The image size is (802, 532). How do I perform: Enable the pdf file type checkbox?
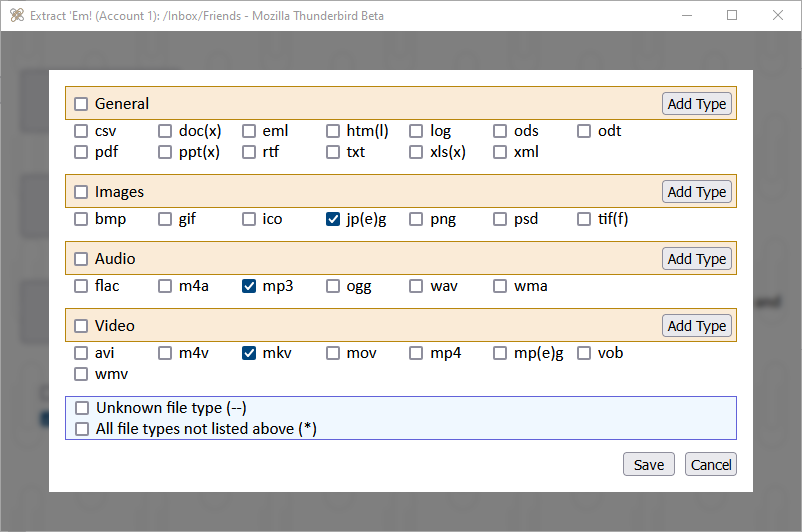click(81, 152)
